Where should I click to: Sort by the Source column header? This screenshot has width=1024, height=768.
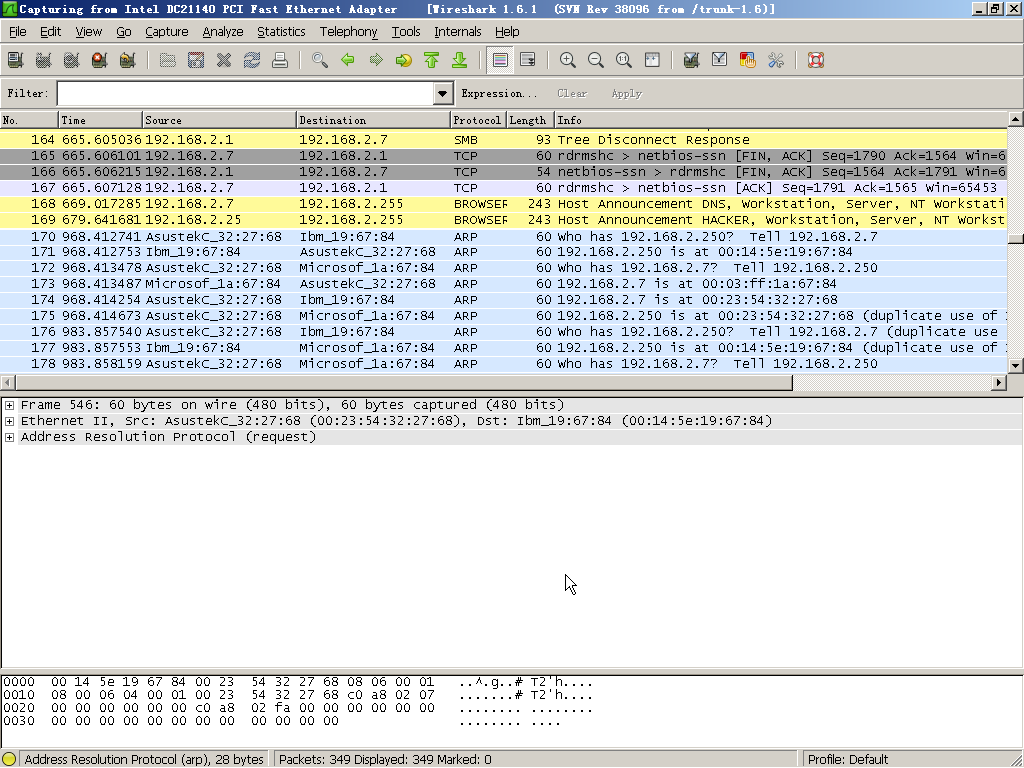[219, 120]
